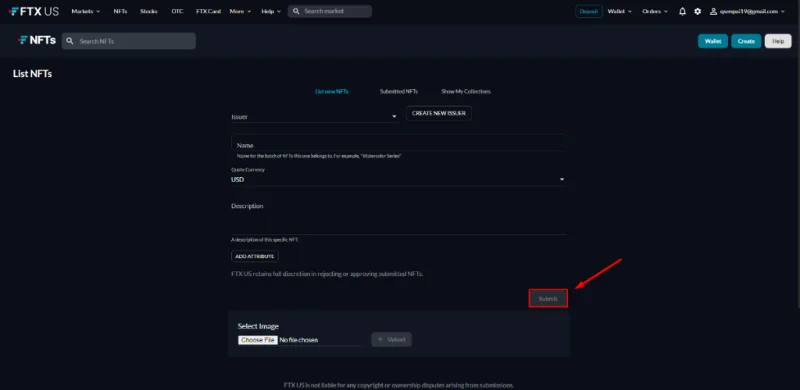Click the white Help button

pos(778,41)
